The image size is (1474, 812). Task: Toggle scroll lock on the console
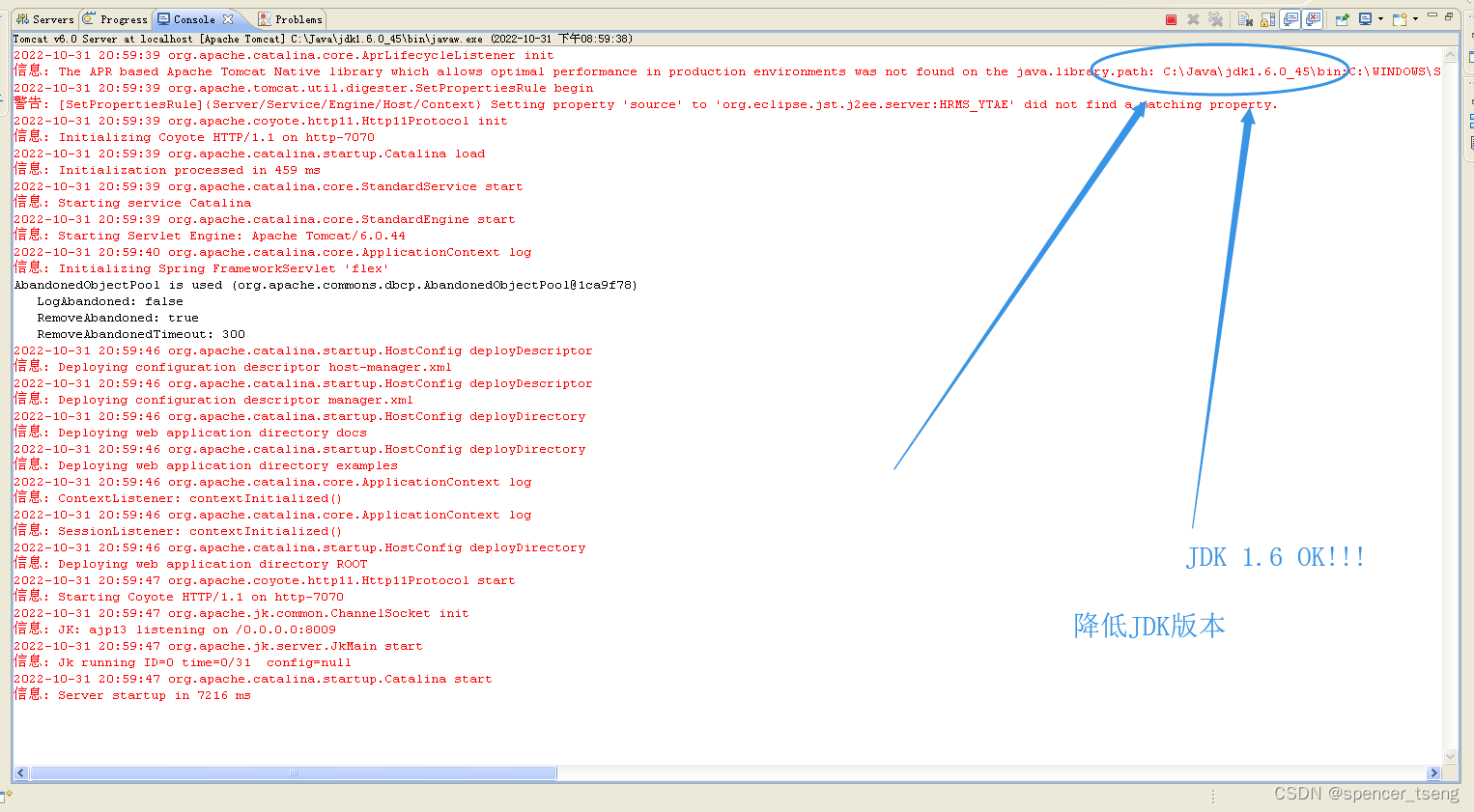point(1268,17)
